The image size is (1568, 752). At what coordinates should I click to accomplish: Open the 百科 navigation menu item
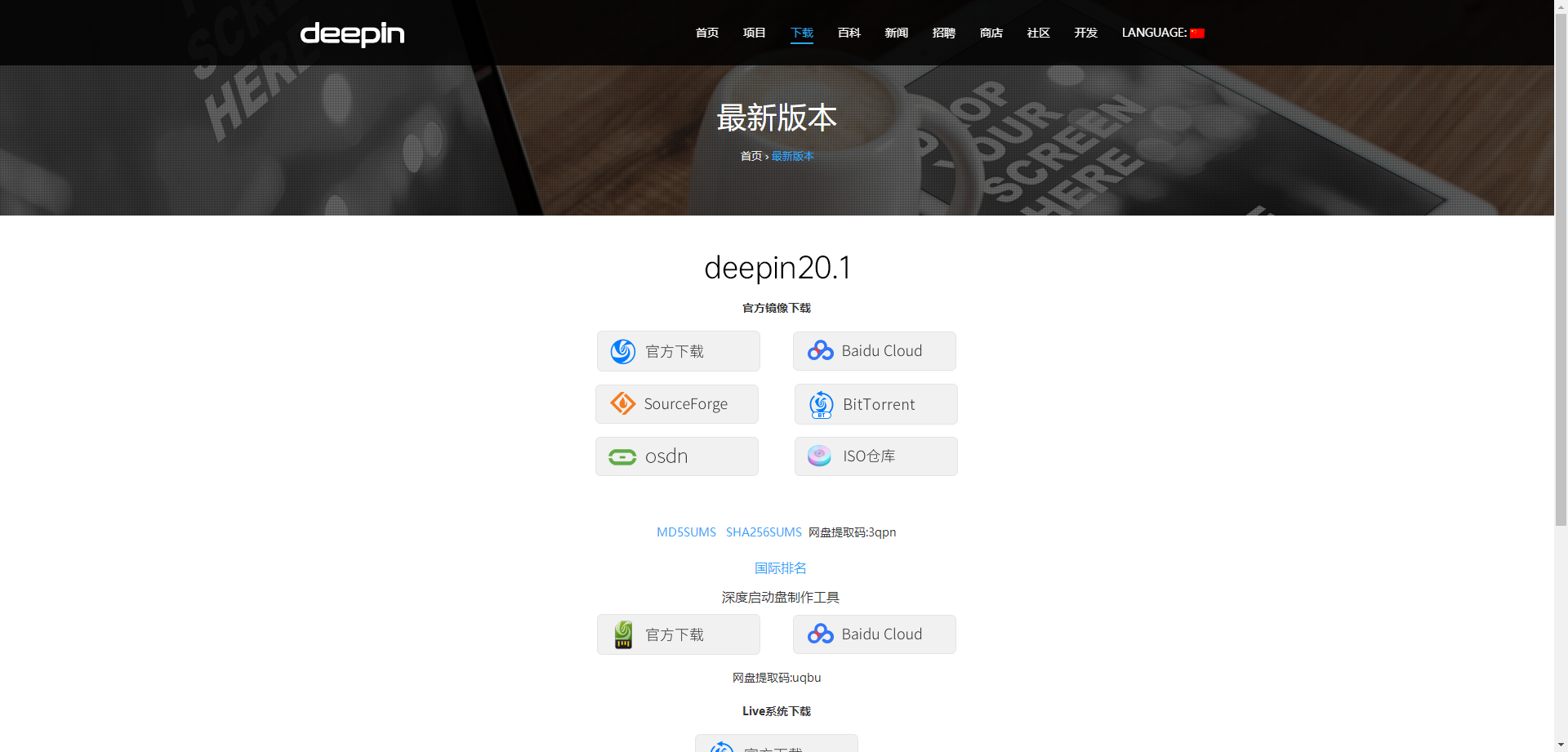point(849,33)
